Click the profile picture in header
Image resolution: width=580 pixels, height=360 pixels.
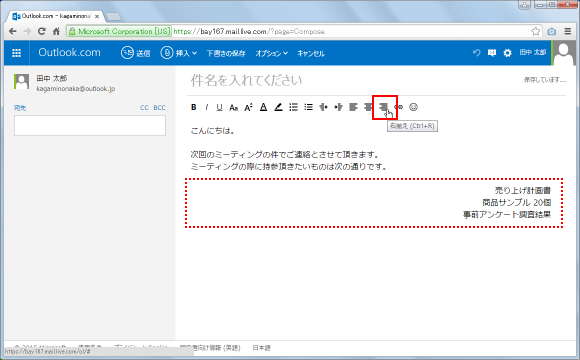point(564,53)
